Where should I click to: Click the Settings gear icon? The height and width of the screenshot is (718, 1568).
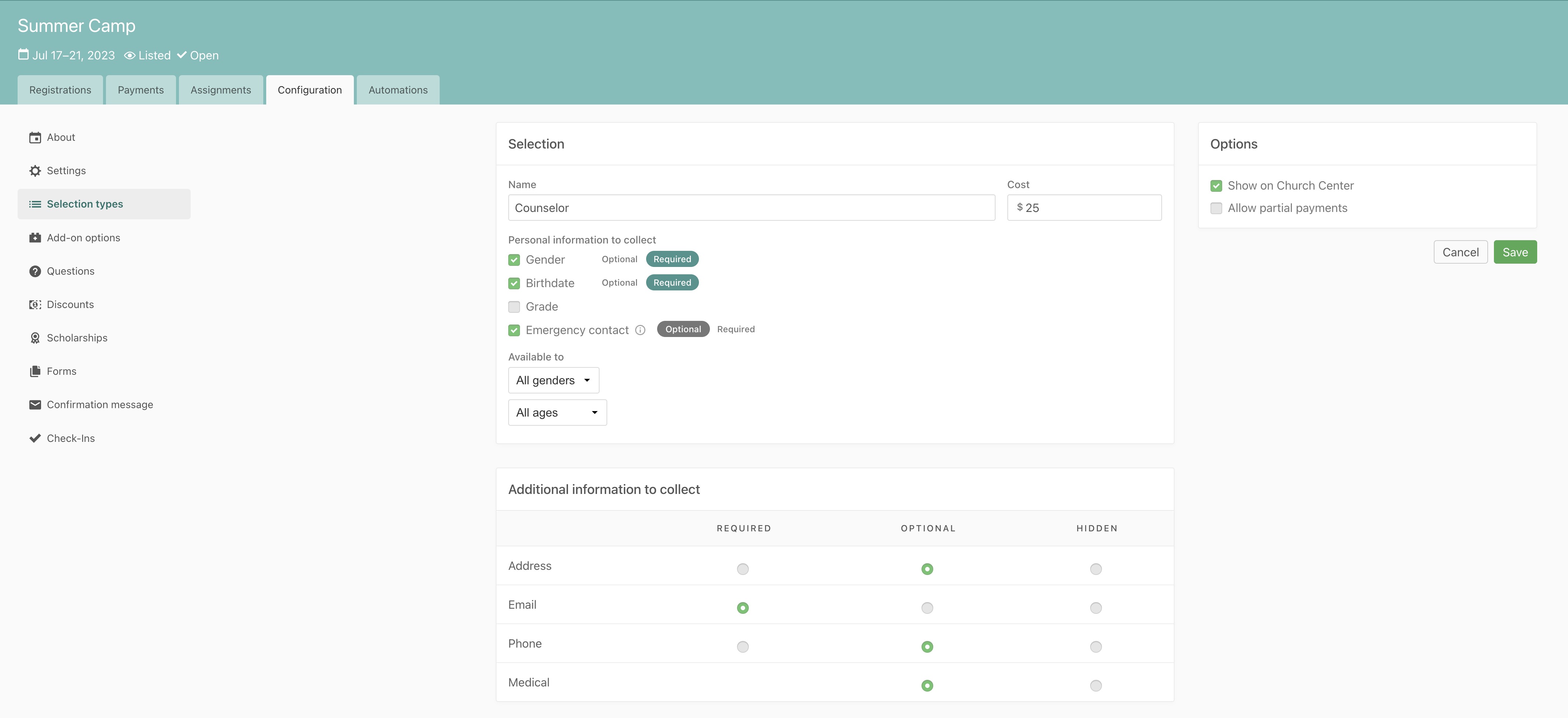(x=35, y=171)
